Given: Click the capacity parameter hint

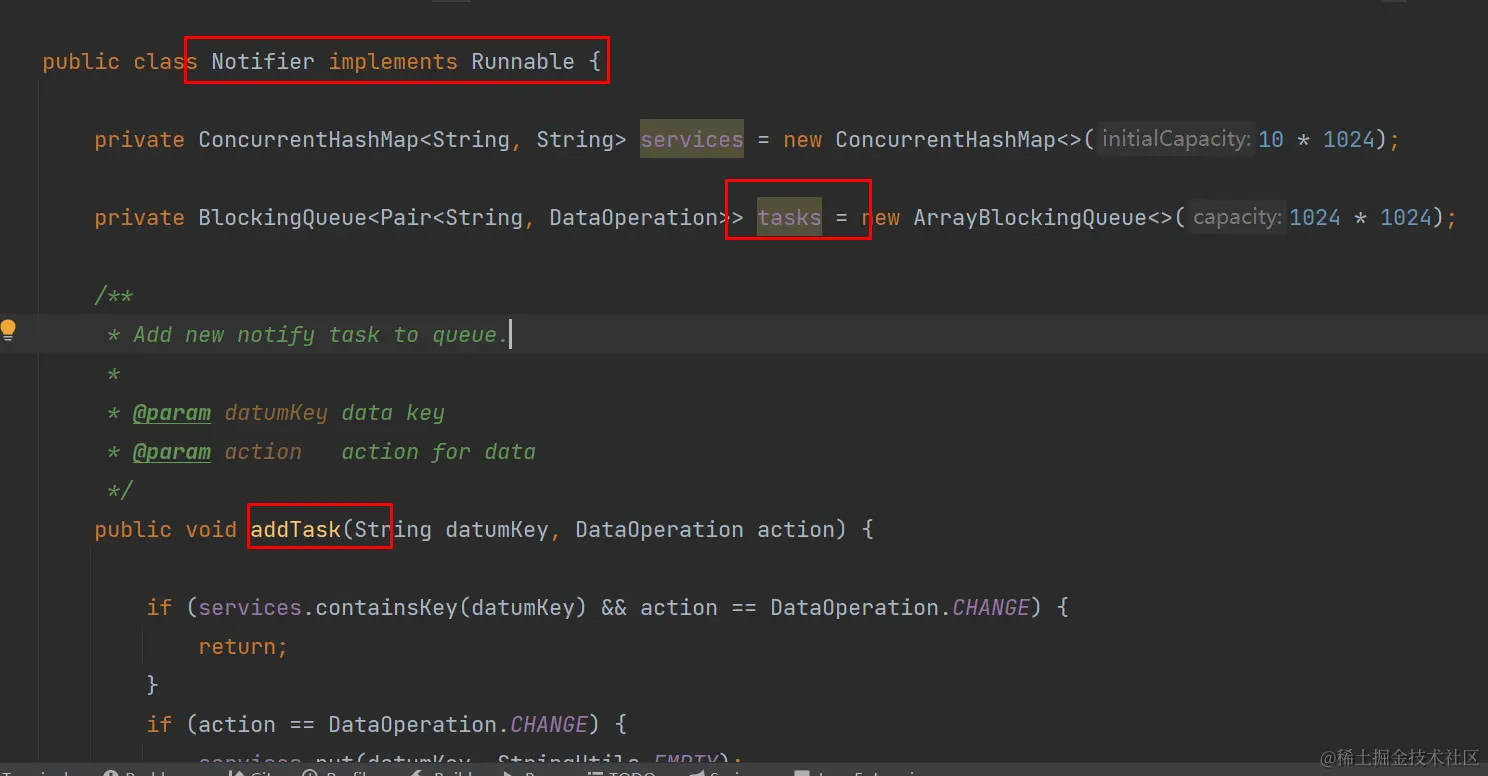Looking at the screenshot, I should pos(1236,218).
